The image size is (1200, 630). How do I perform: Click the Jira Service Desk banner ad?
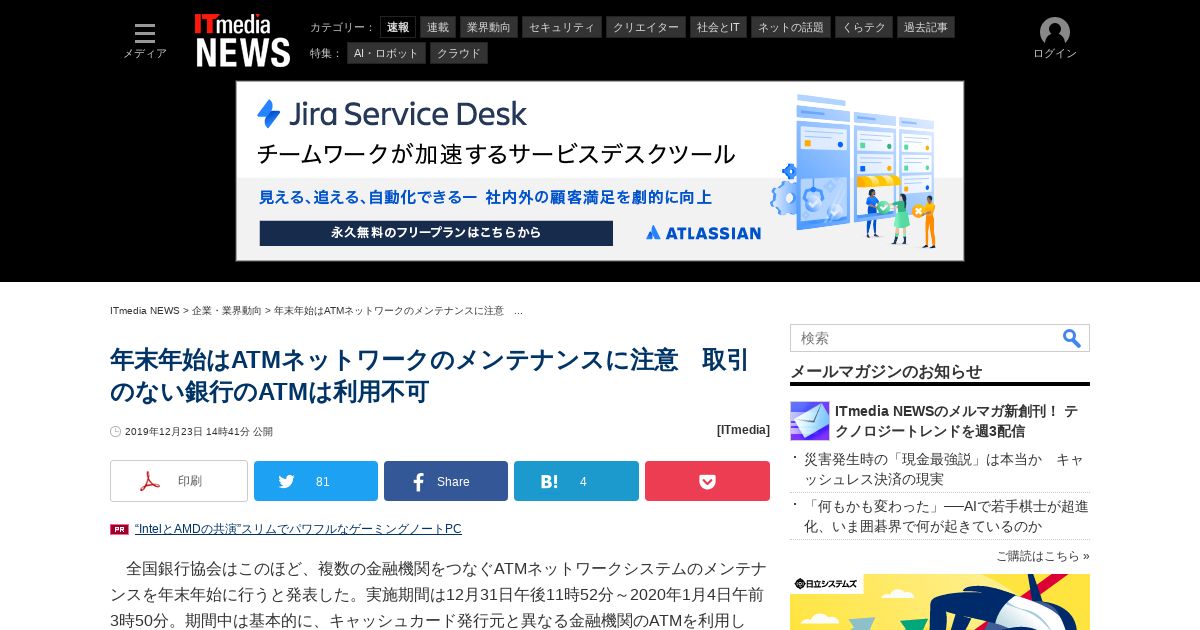point(600,171)
